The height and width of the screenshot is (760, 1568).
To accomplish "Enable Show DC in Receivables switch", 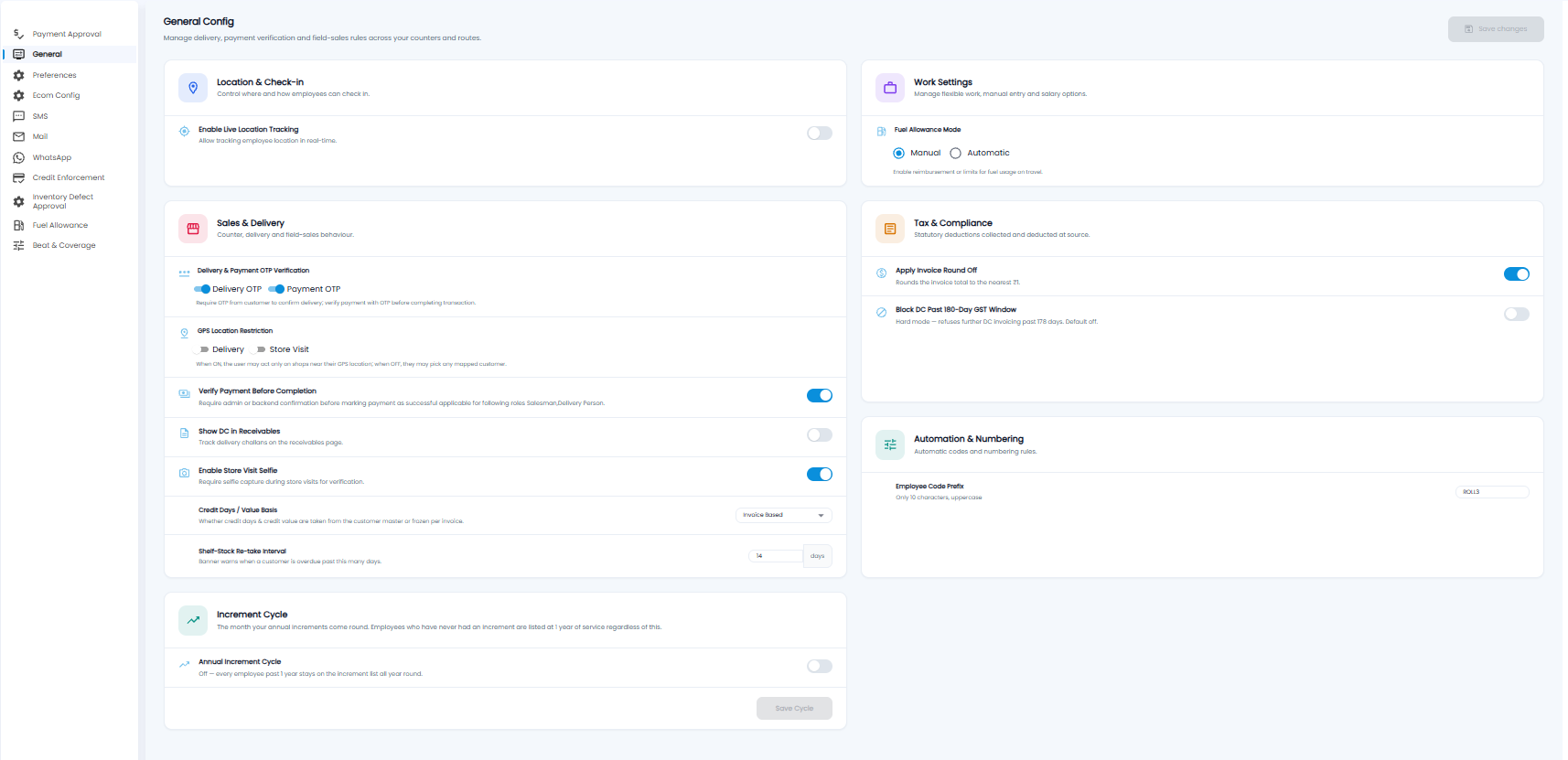I will click(x=820, y=434).
